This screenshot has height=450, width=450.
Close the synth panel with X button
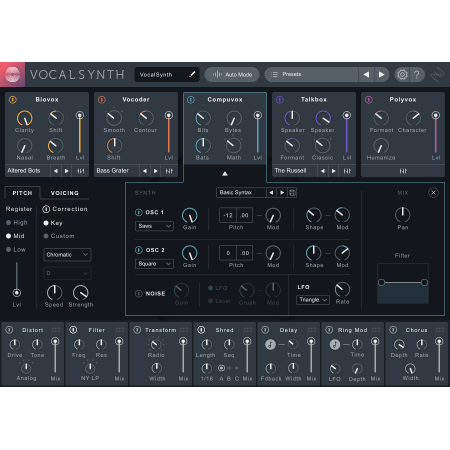pos(433,193)
